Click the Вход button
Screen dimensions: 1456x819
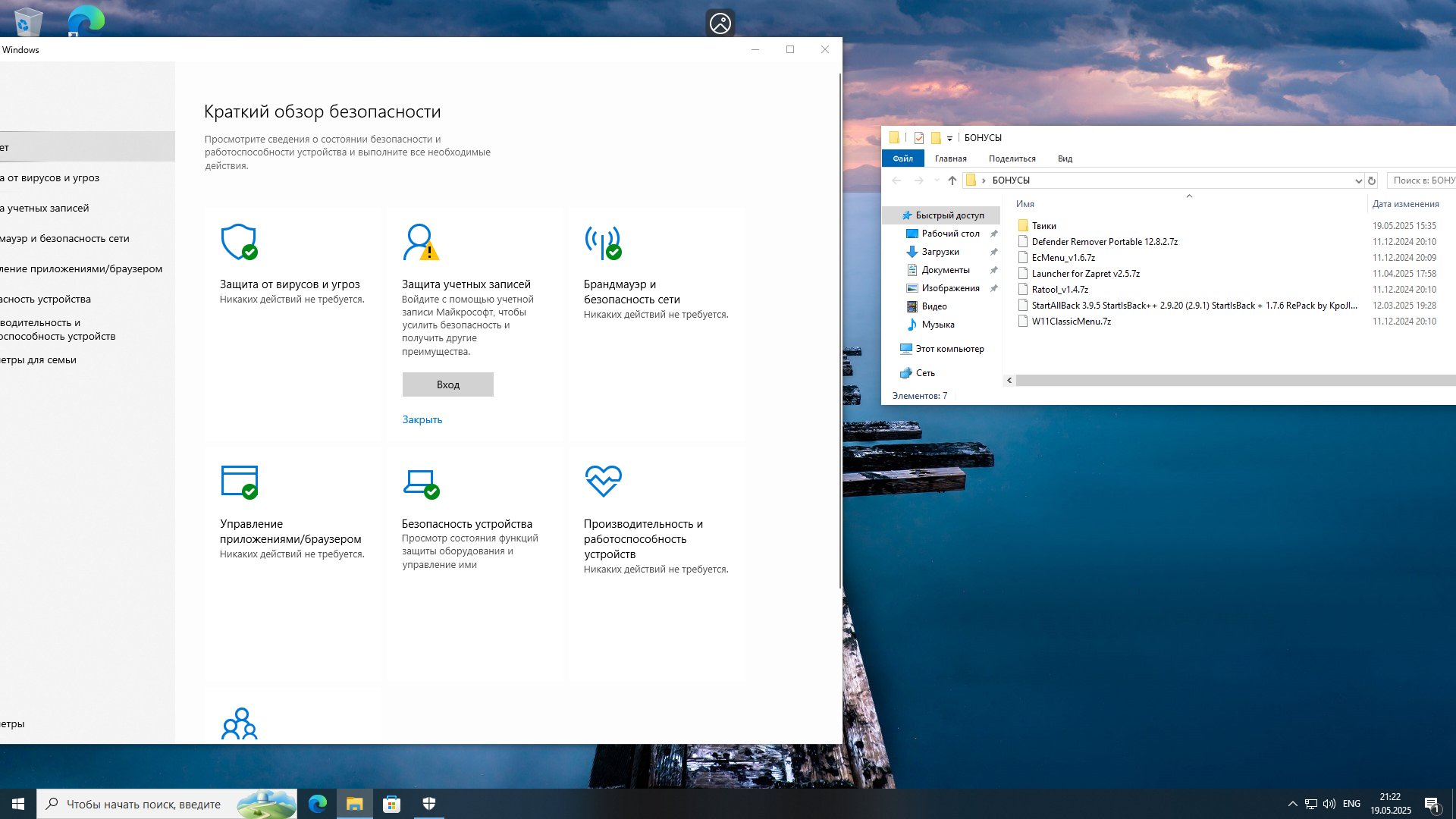click(x=447, y=384)
